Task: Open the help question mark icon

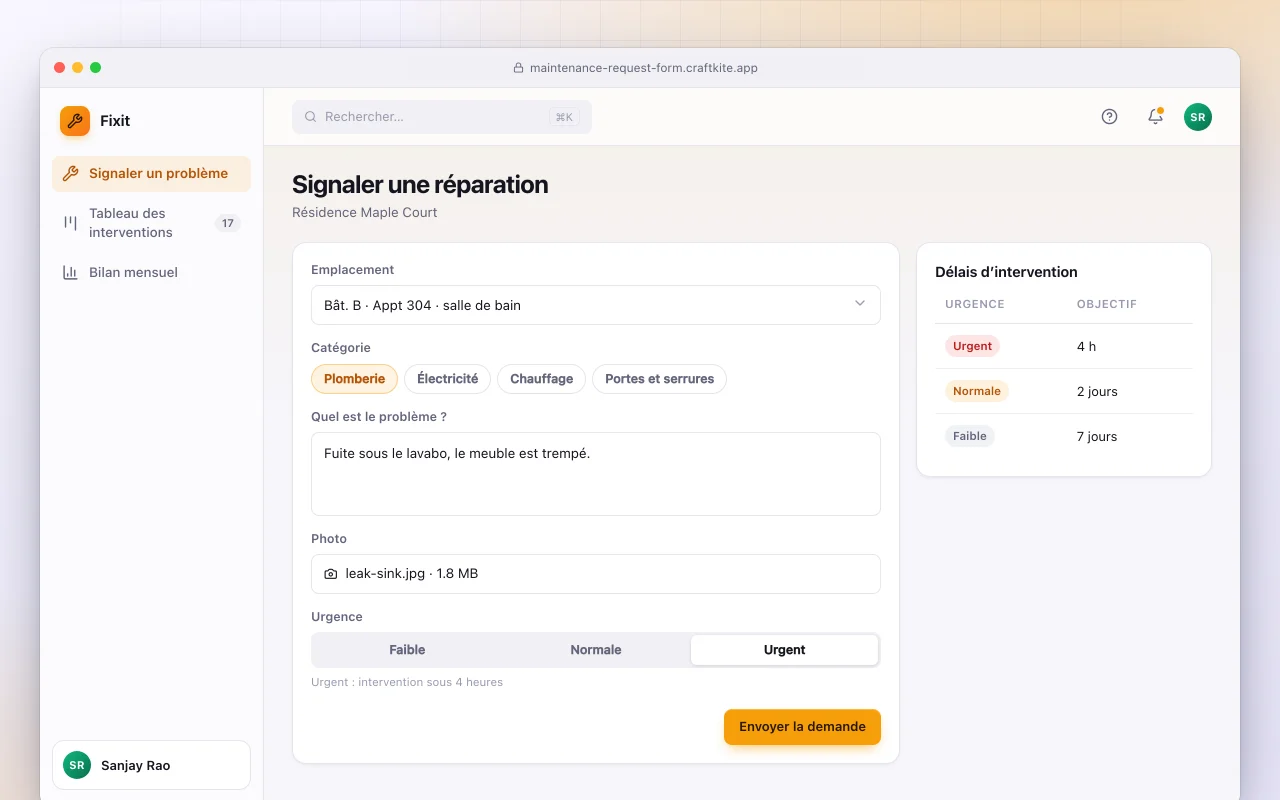Action: 1109,117
